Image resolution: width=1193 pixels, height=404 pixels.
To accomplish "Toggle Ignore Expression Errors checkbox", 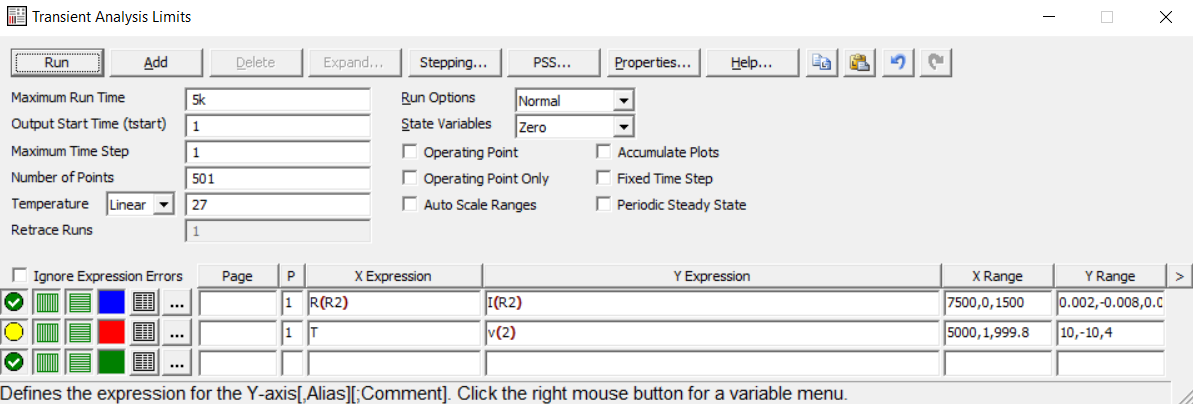I will [x=20, y=276].
